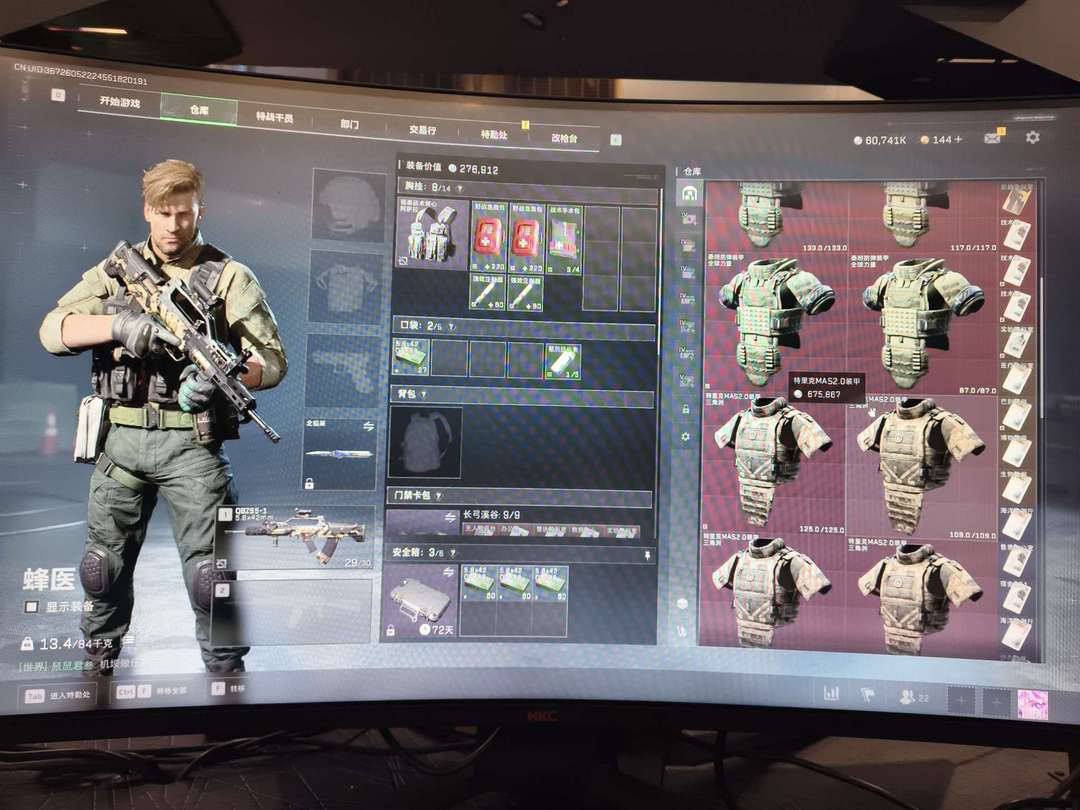The image size is (1080, 810).
Task: Click the swap arrows on keycard pack
Action: (450, 517)
